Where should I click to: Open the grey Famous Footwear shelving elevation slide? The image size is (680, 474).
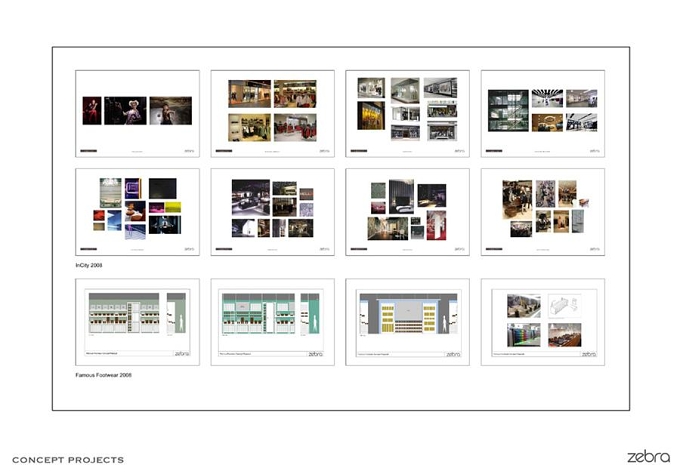pos(137,322)
